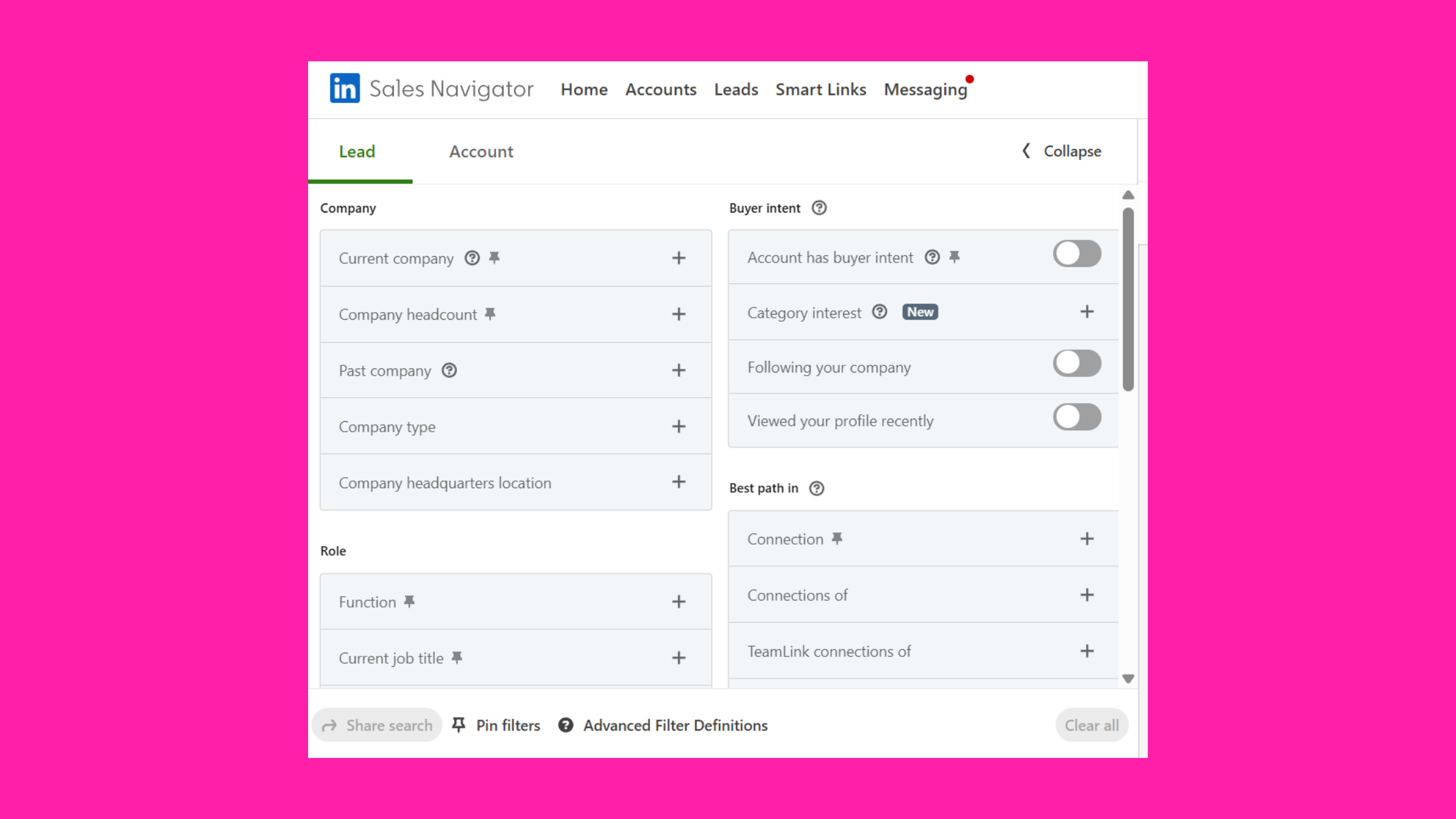
Task: Click Pin filters button
Action: [496, 725]
